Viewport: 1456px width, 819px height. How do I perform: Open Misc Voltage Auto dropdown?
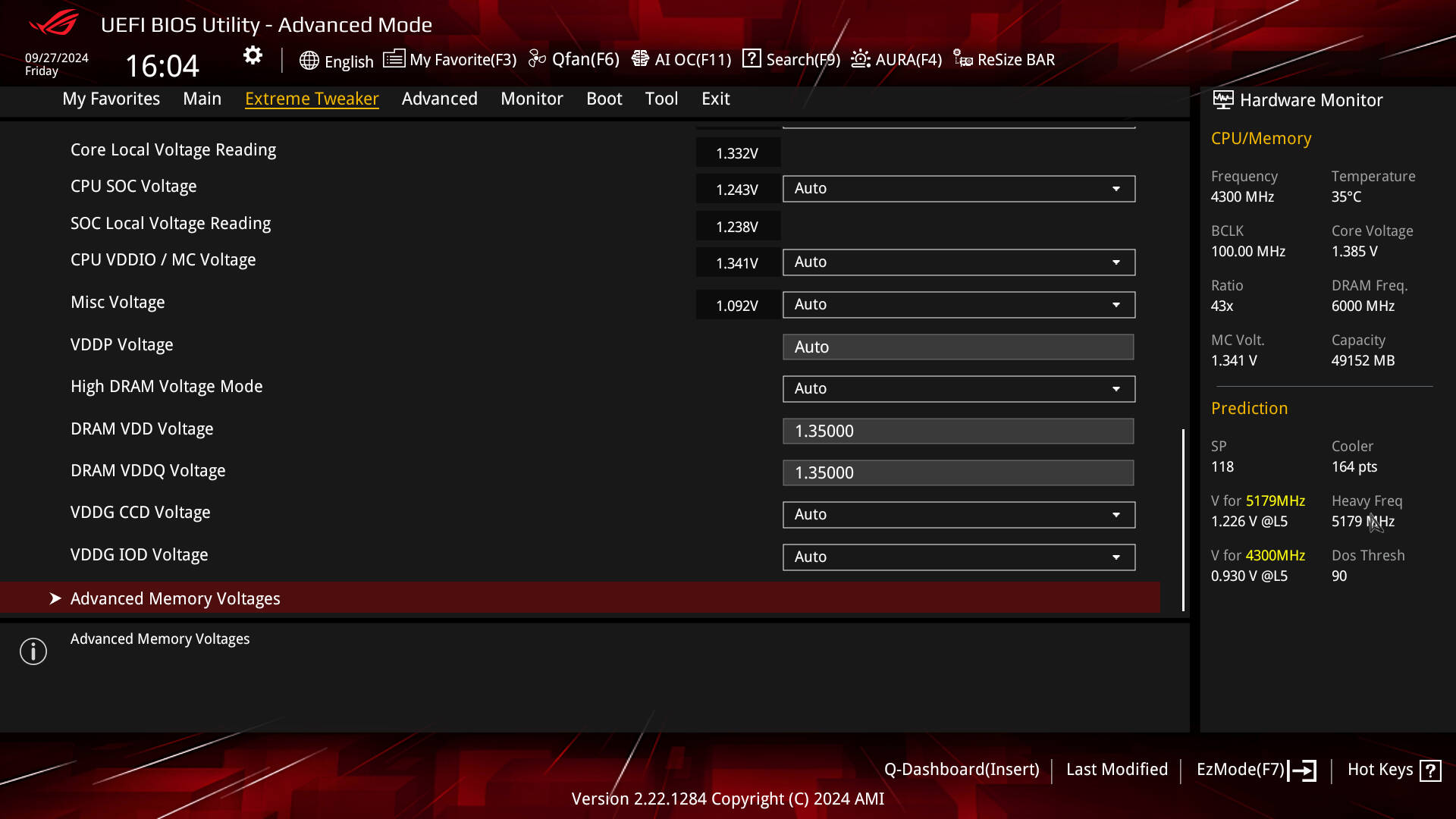(959, 305)
